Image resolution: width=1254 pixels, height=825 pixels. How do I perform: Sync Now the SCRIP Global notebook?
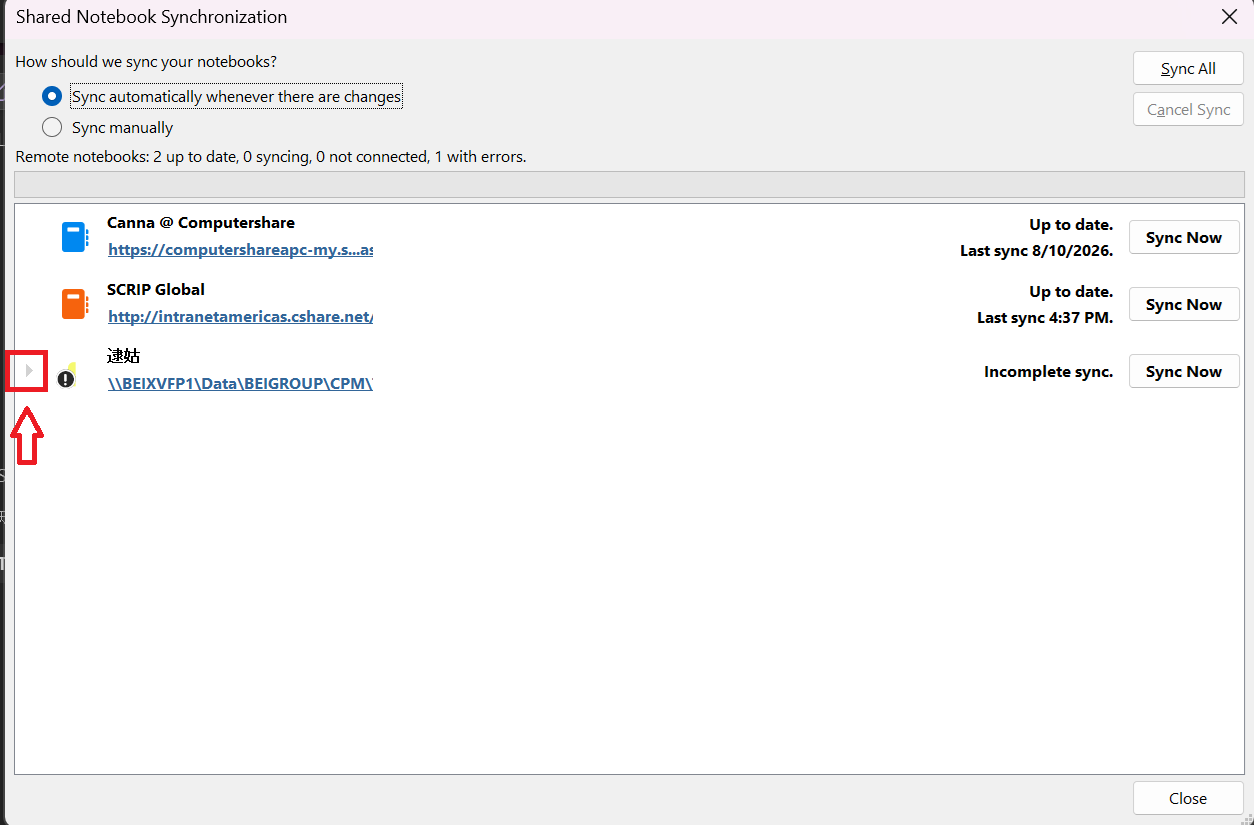click(x=1184, y=305)
